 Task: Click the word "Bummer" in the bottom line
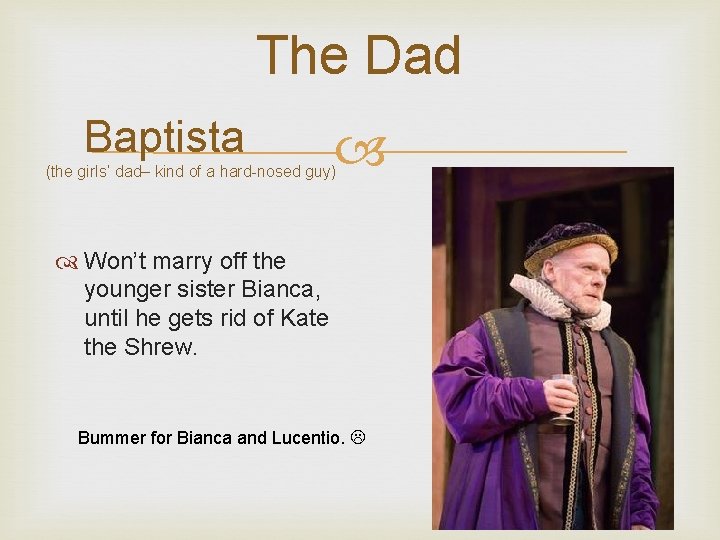tap(111, 438)
